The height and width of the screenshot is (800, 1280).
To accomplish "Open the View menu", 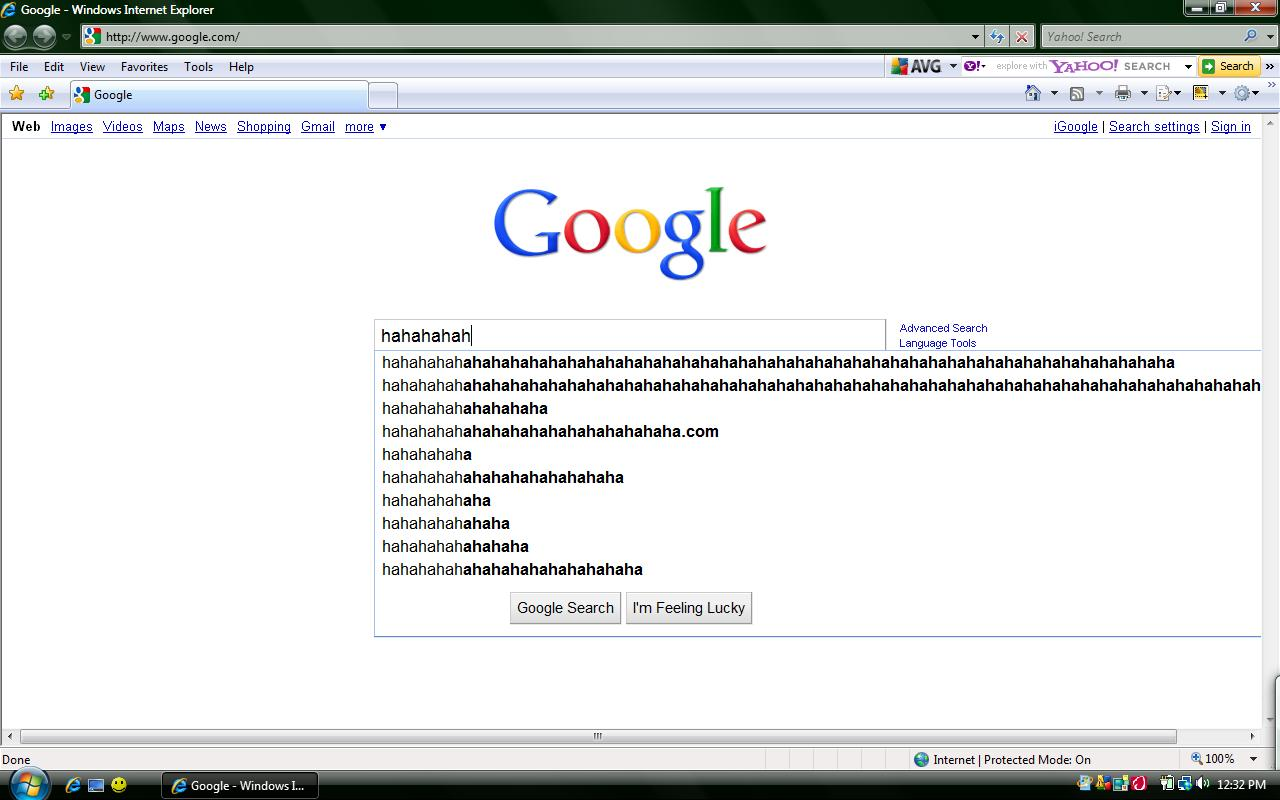I will pyautogui.click(x=92, y=66).
